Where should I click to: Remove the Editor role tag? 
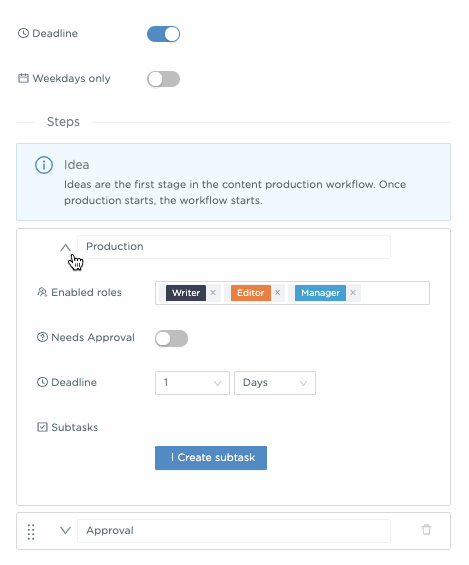point(277,293)
